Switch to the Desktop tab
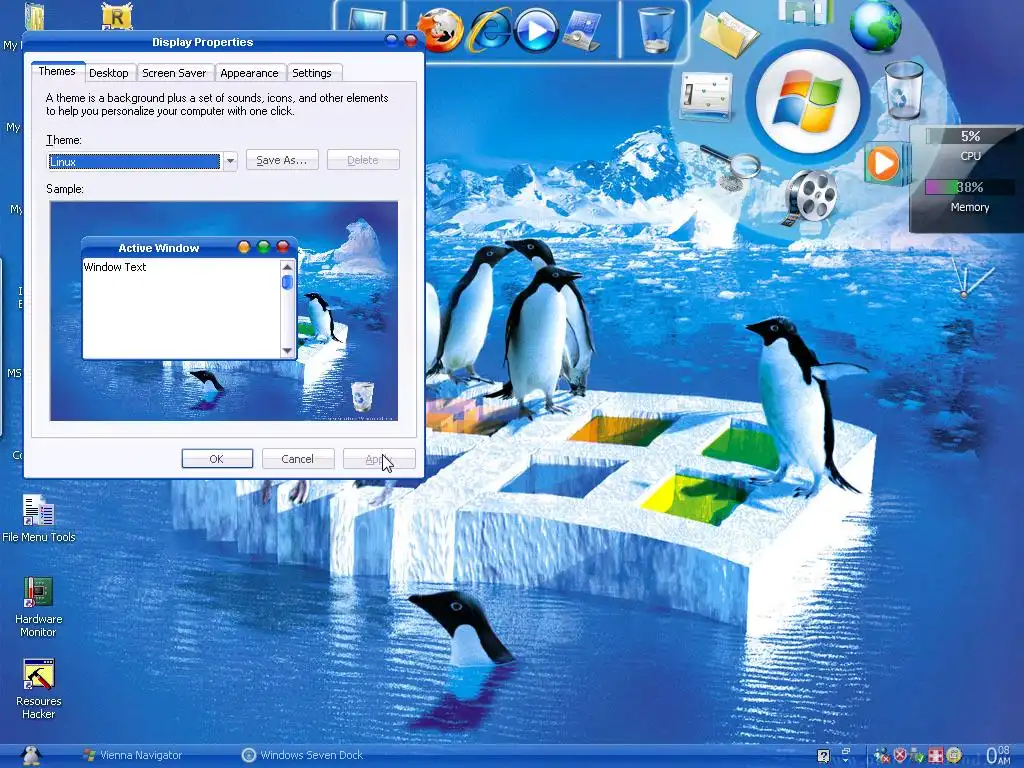Screen dimensions: 1024x768 109,73
